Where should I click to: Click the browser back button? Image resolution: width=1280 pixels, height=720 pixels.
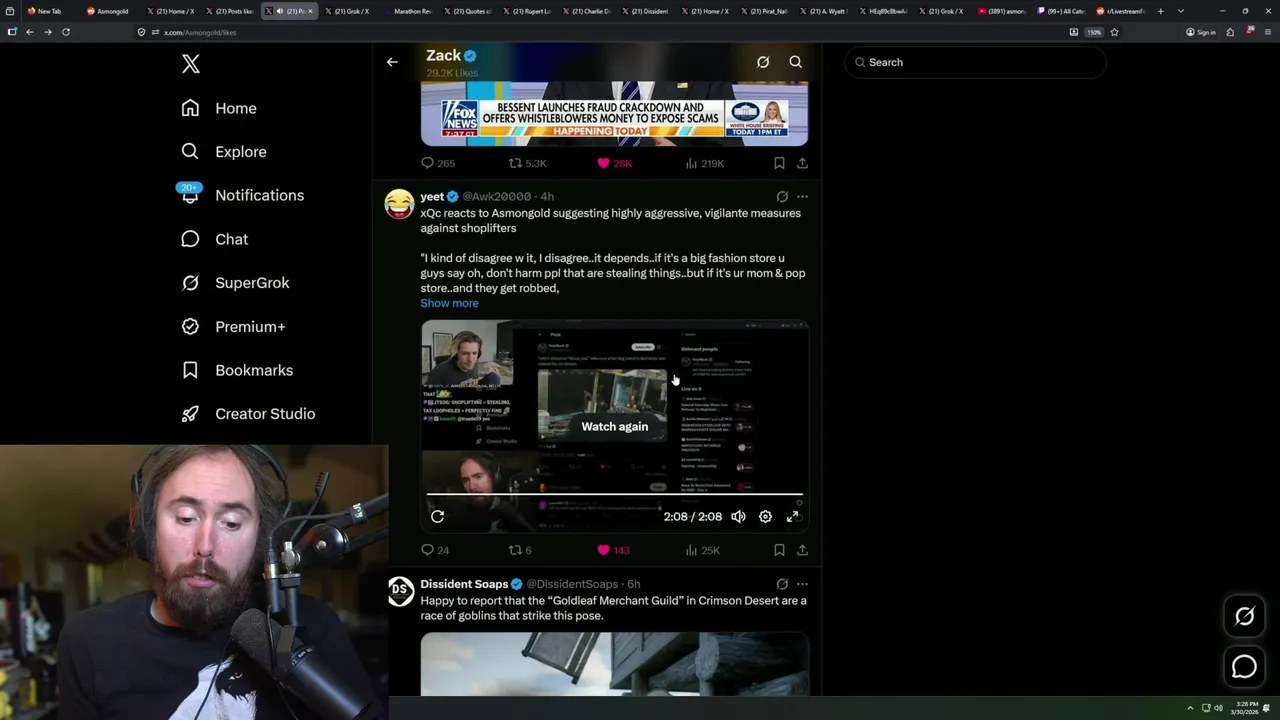(x=30, y=32)
